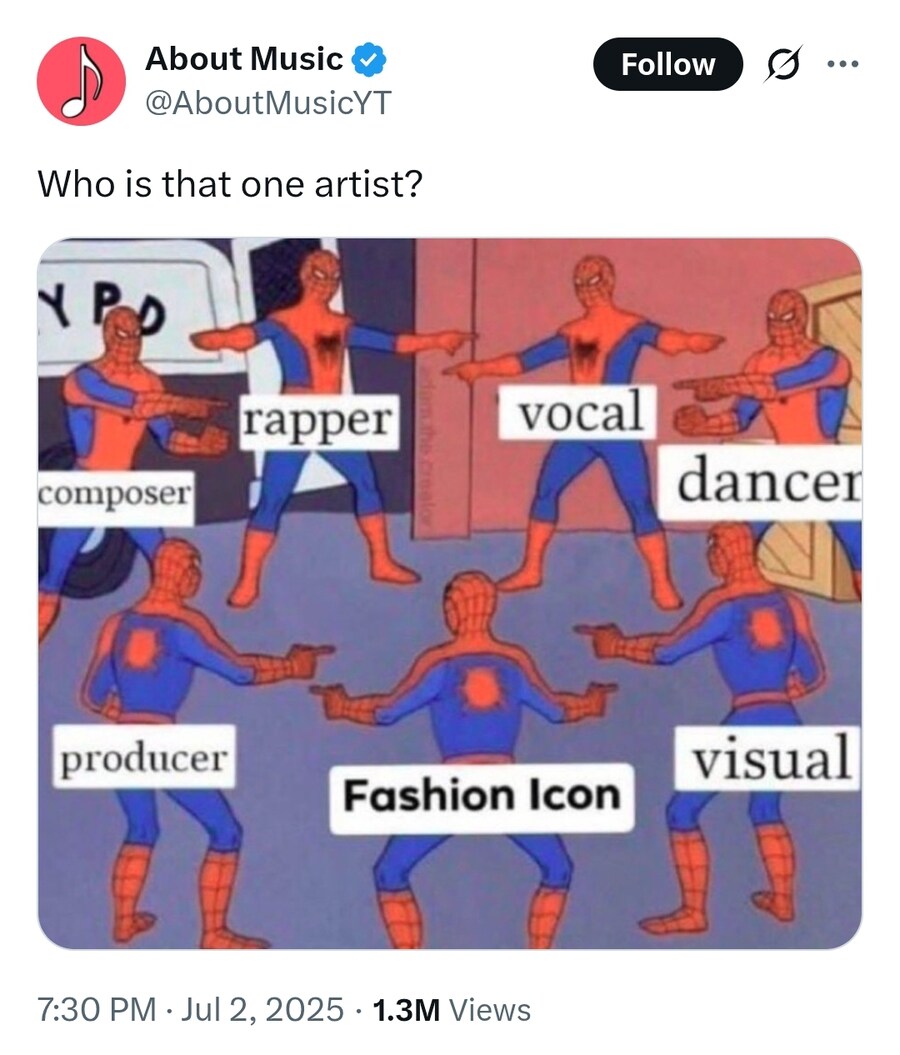Click the "composer" label in the meme

point(116,497)
